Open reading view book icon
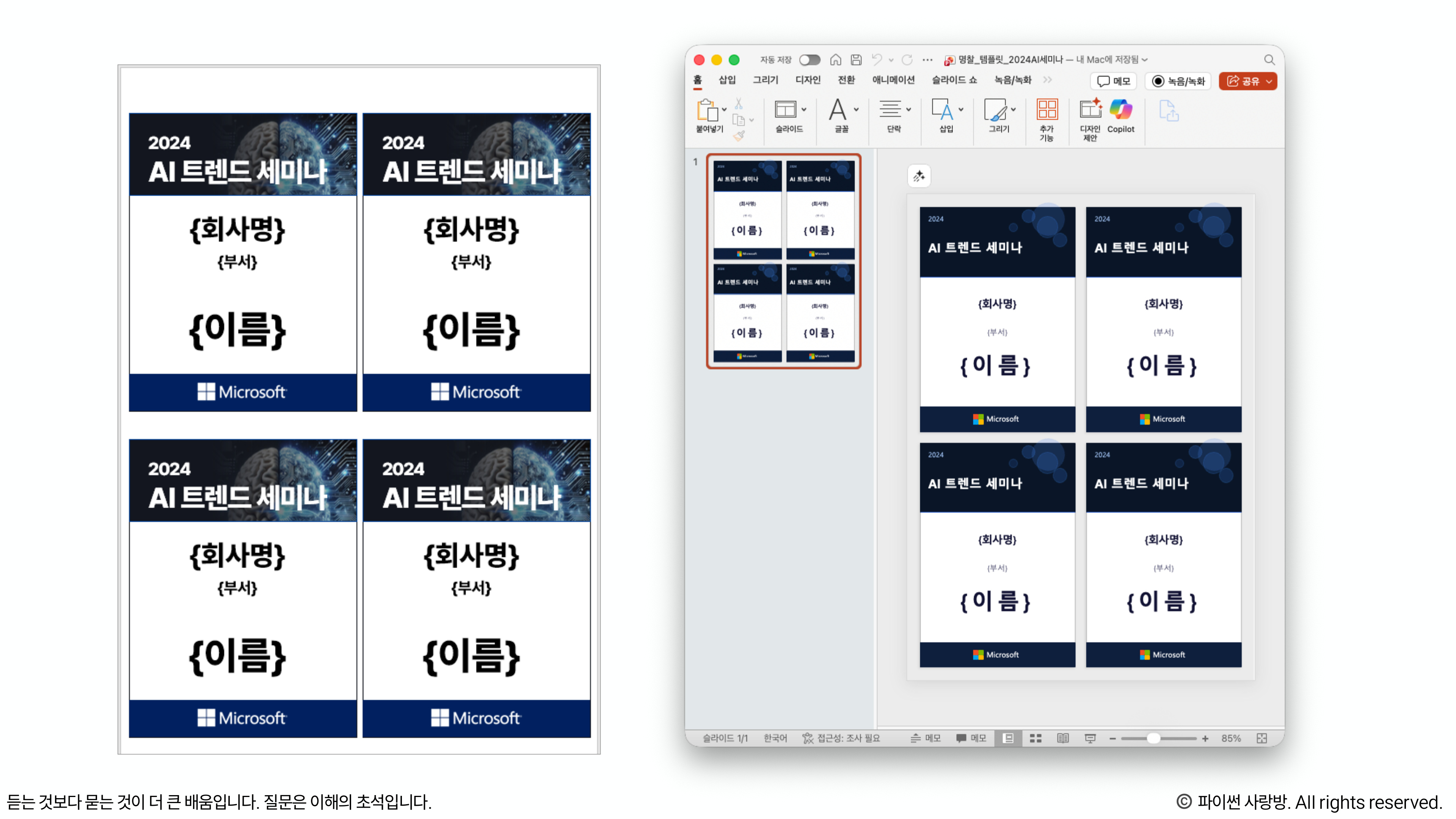This screenshot has width=1456, height=819. [x=1062, y=738]
